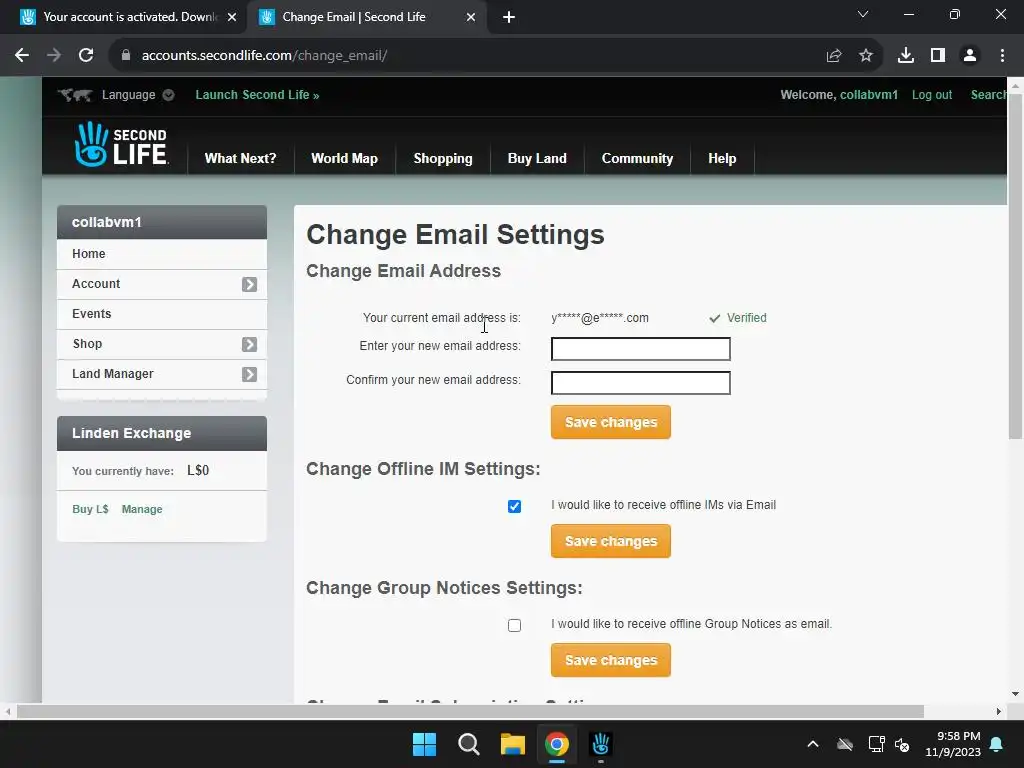Click the scrollbar down arrow
This screenshot has height=768, width=1024.
coord(1015,694)
